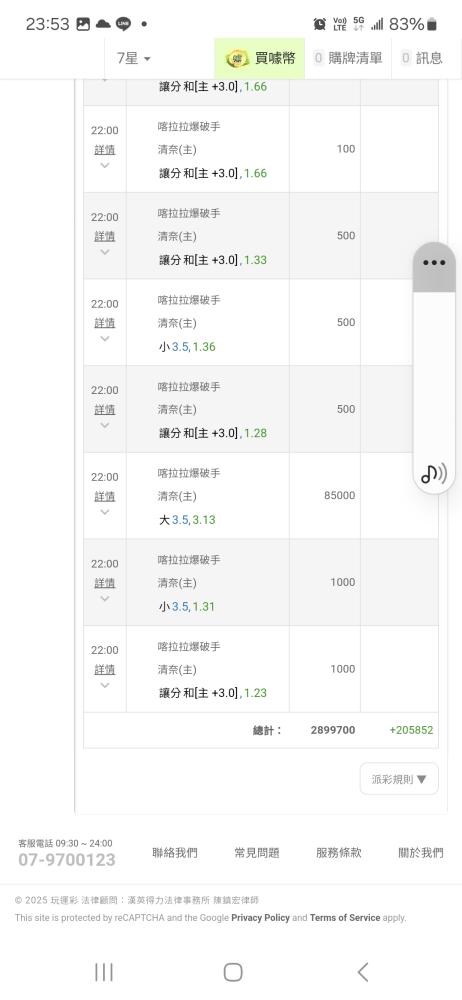Tap the Android back navigation arrow
This screenshot has width=462, height=1000.
coord(362,972)
